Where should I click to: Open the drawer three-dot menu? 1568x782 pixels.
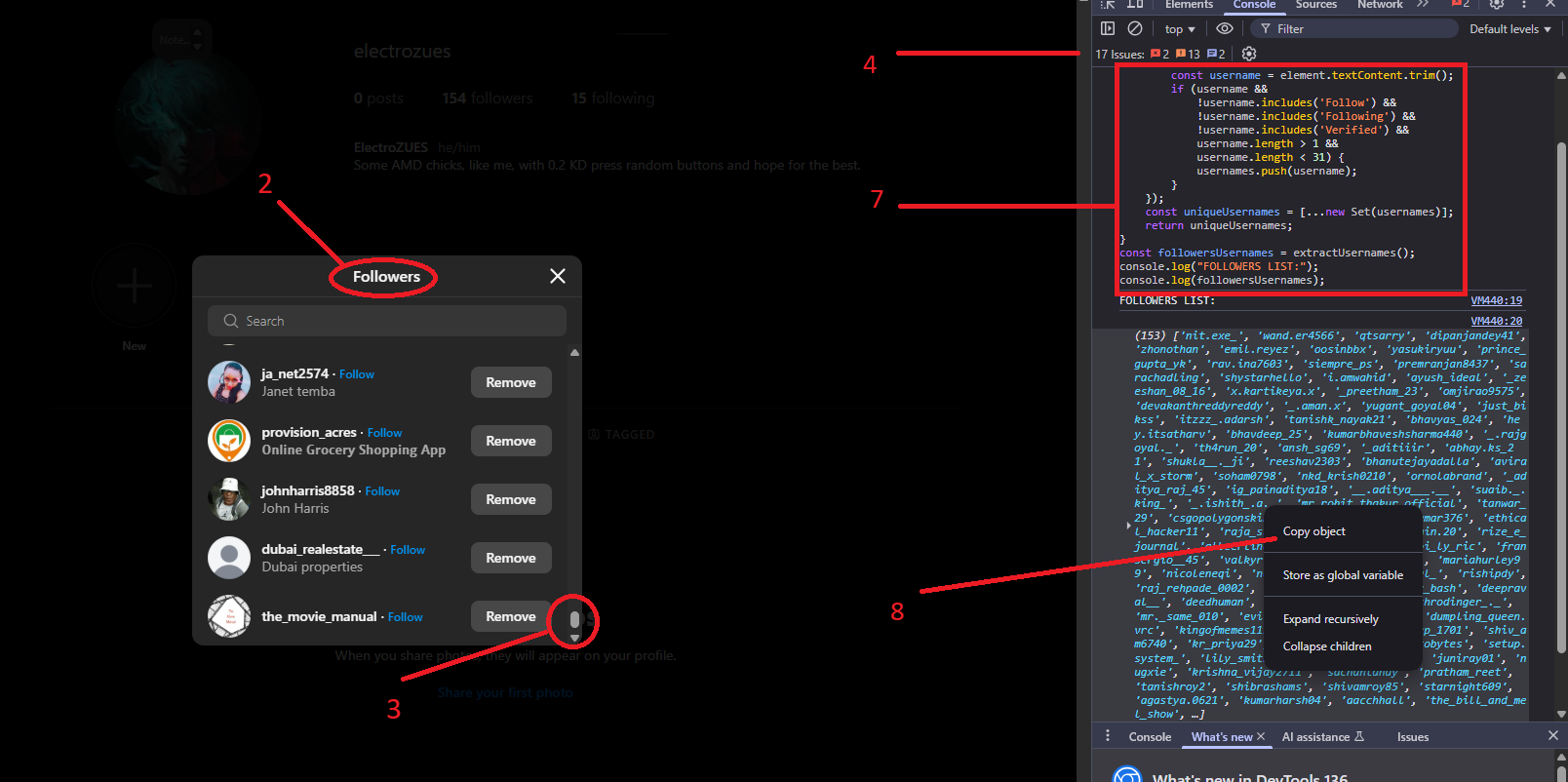point(1108,736)
